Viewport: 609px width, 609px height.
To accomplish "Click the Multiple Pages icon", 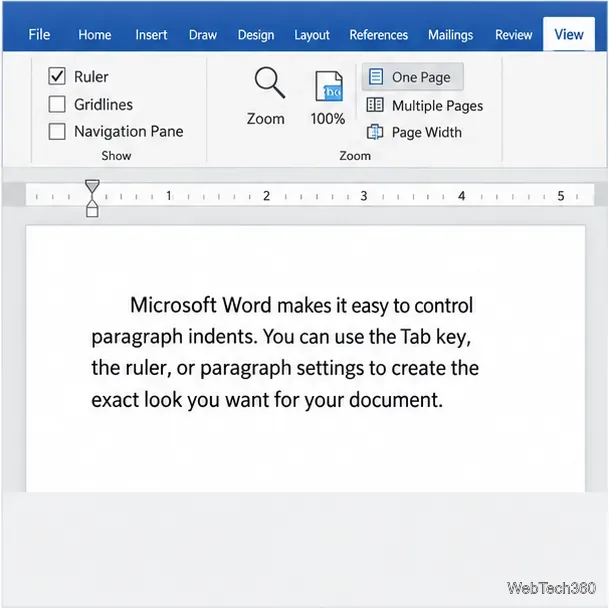I will pos(375,105).
